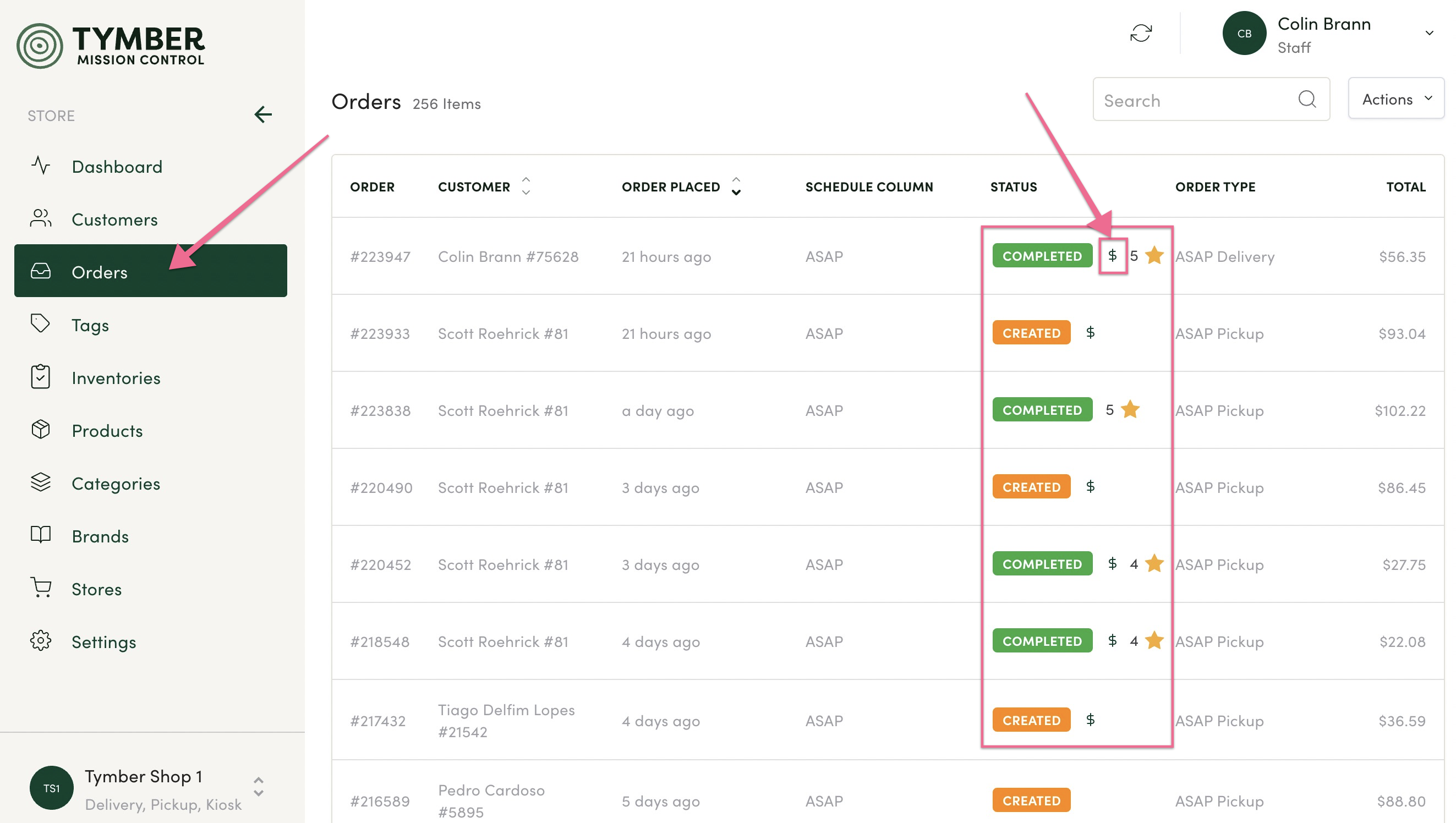Click CREATED badge on order #223933
This screenshot has height=823, width=1456.
1032,333
